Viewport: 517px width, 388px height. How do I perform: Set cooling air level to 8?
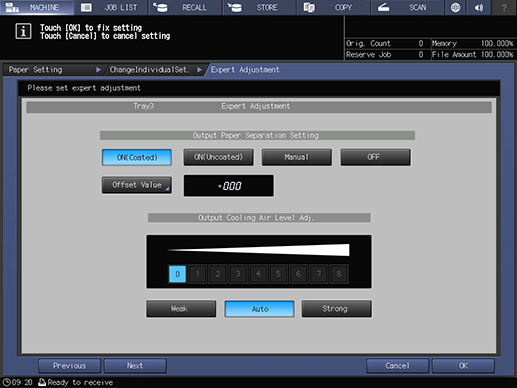[339, 274]
